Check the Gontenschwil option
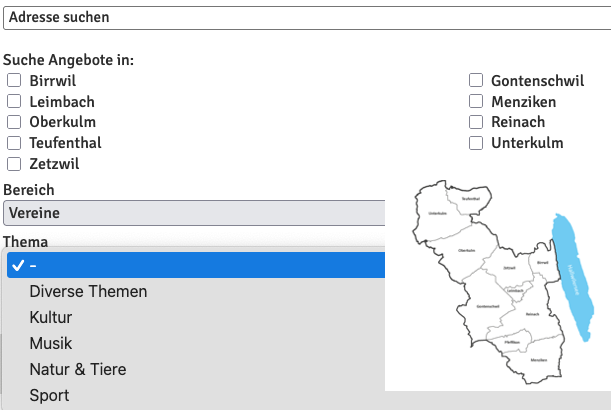This screenshot has height=410, width=611. [476, 81]
